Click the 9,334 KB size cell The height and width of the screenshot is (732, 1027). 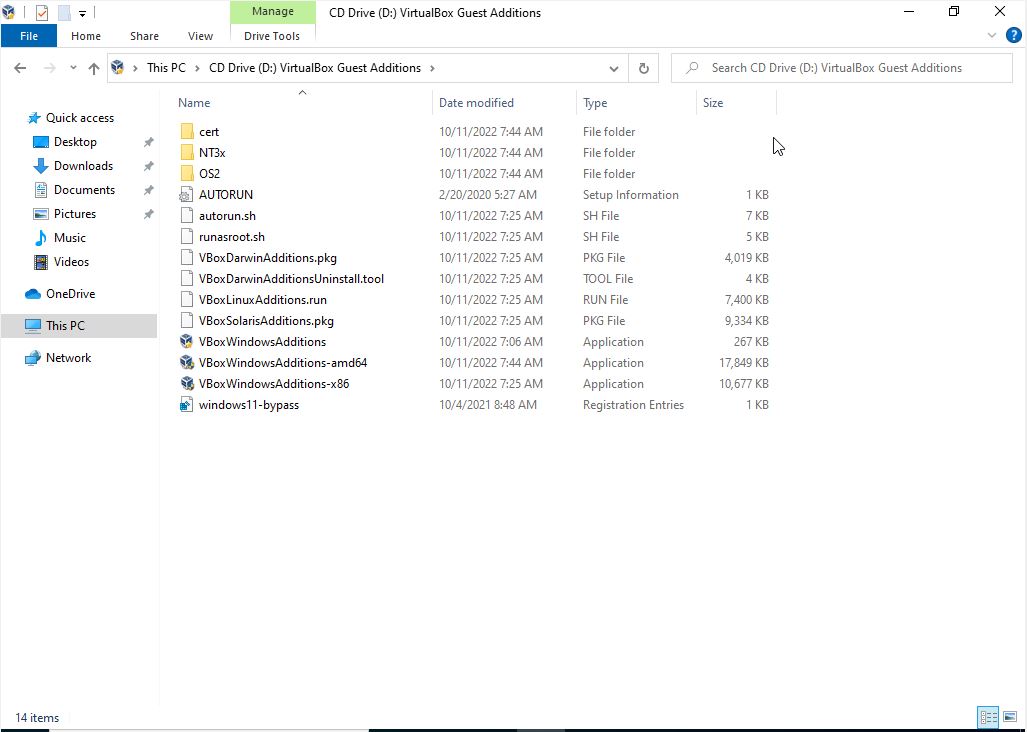(x=747, y=321)
